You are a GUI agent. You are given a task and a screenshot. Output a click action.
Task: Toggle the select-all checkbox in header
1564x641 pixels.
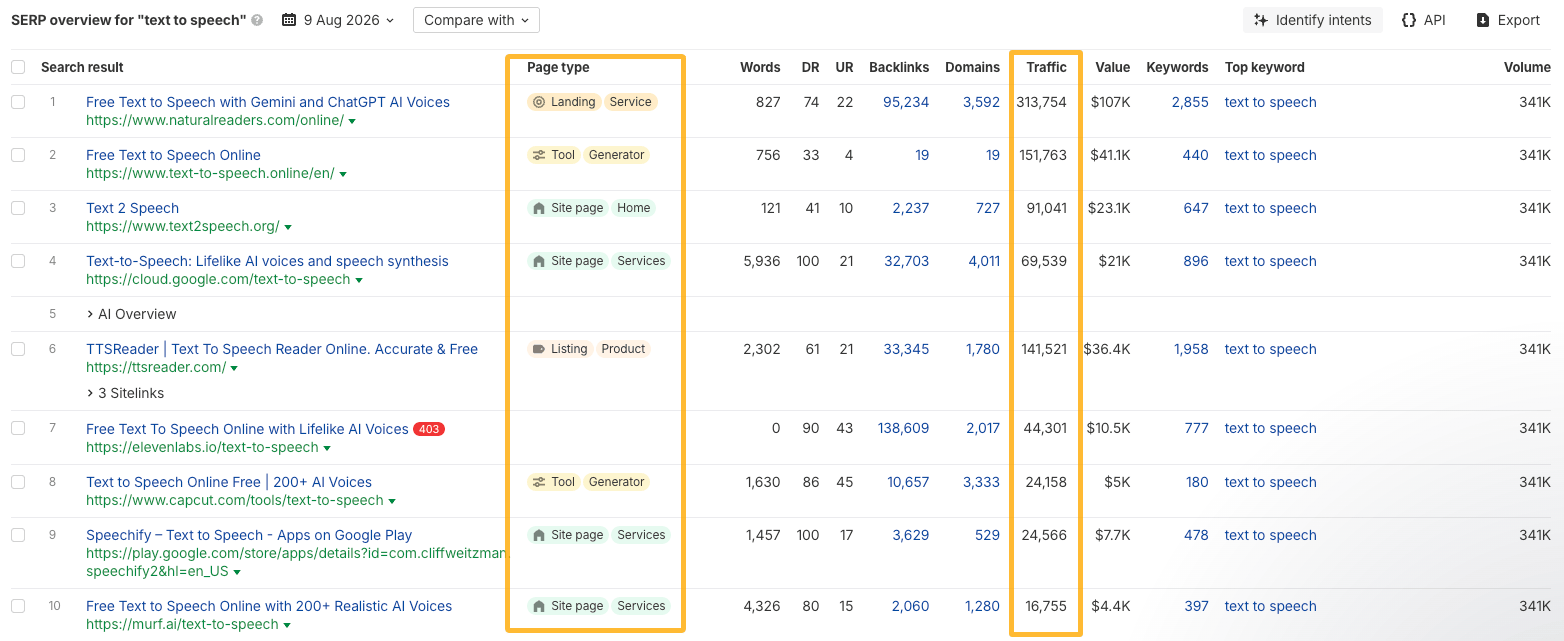click(18, 67)
